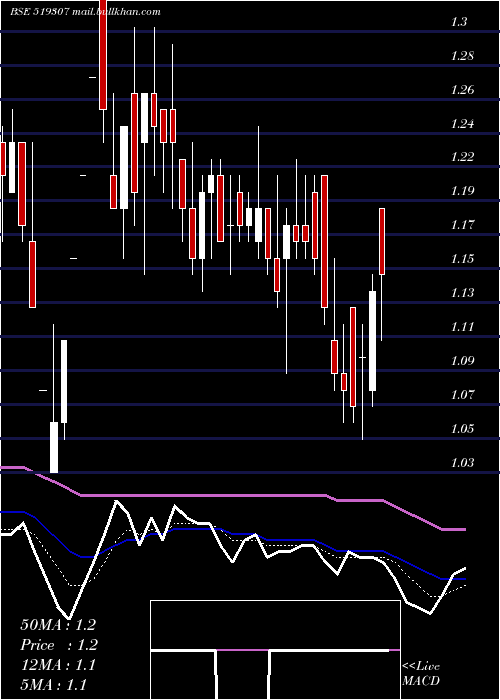Click the 1.28 price axis label
Image resolution: width=500 pixels, height=700 pixels.
pos(462,56)
